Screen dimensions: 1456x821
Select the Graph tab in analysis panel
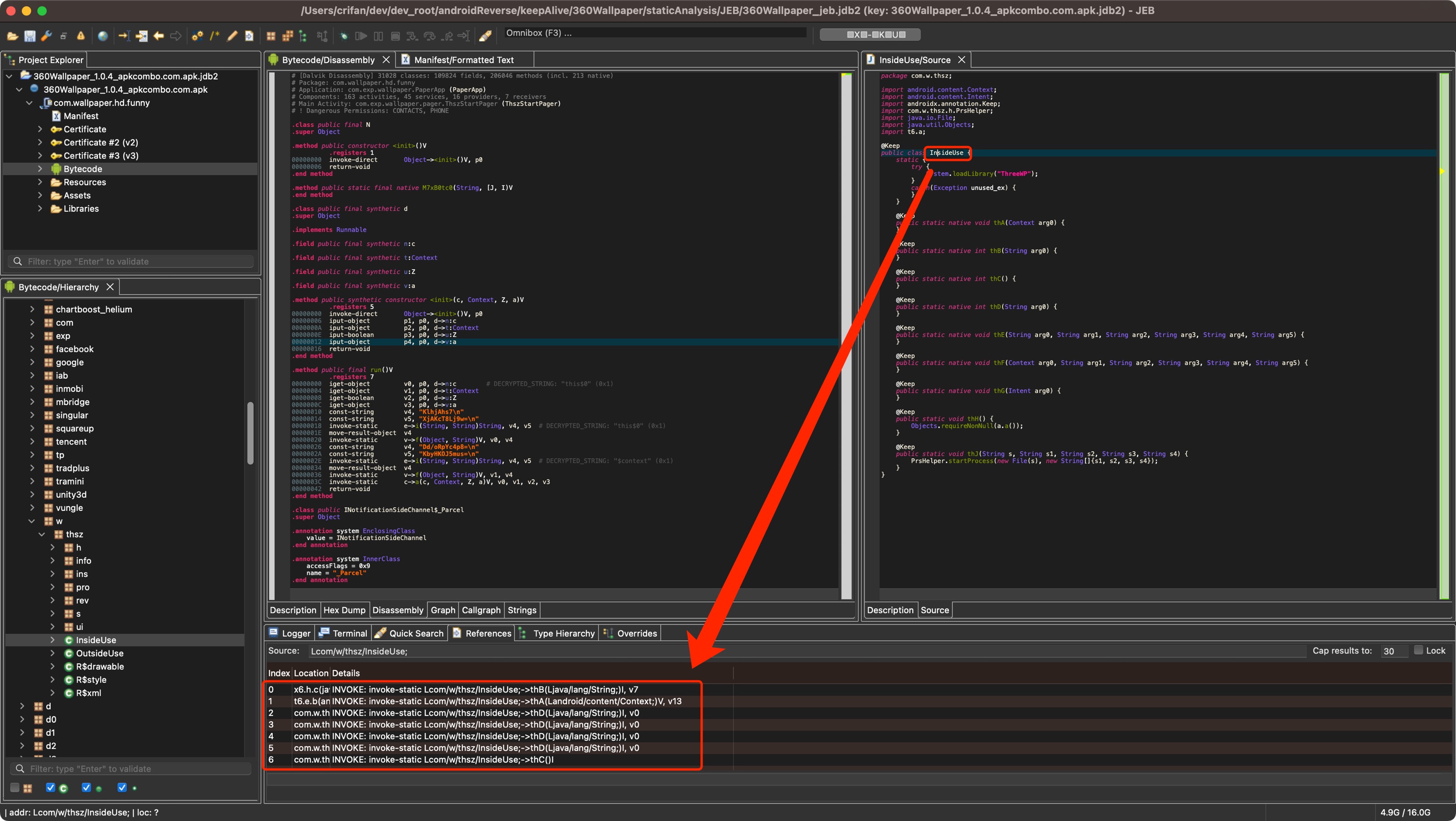coord(443,609)
